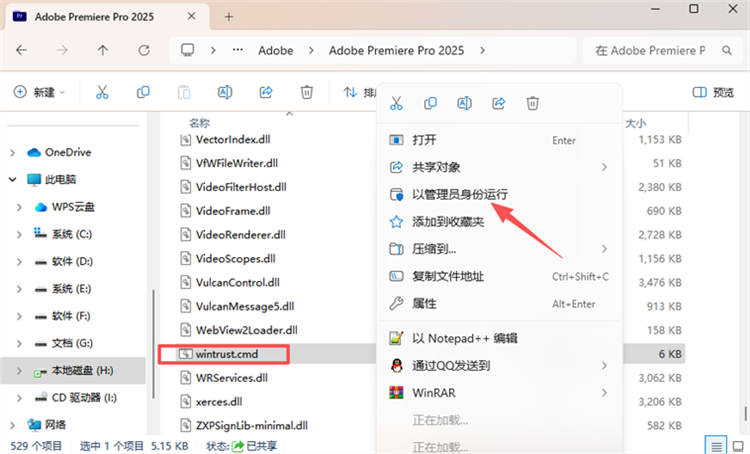Open the hidden path ellipsis in the address bar
The width and height of the screenshot is (750, 454).
[x=238, y=50]
